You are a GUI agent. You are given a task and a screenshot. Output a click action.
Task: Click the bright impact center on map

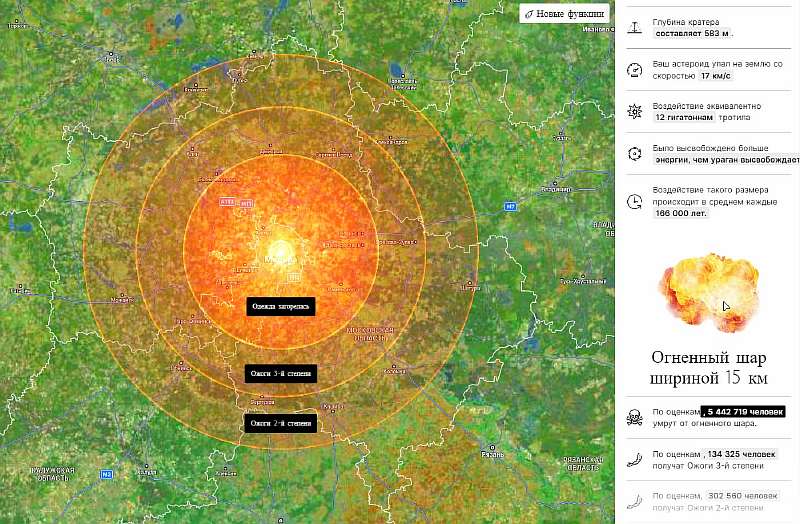(276, 250)
